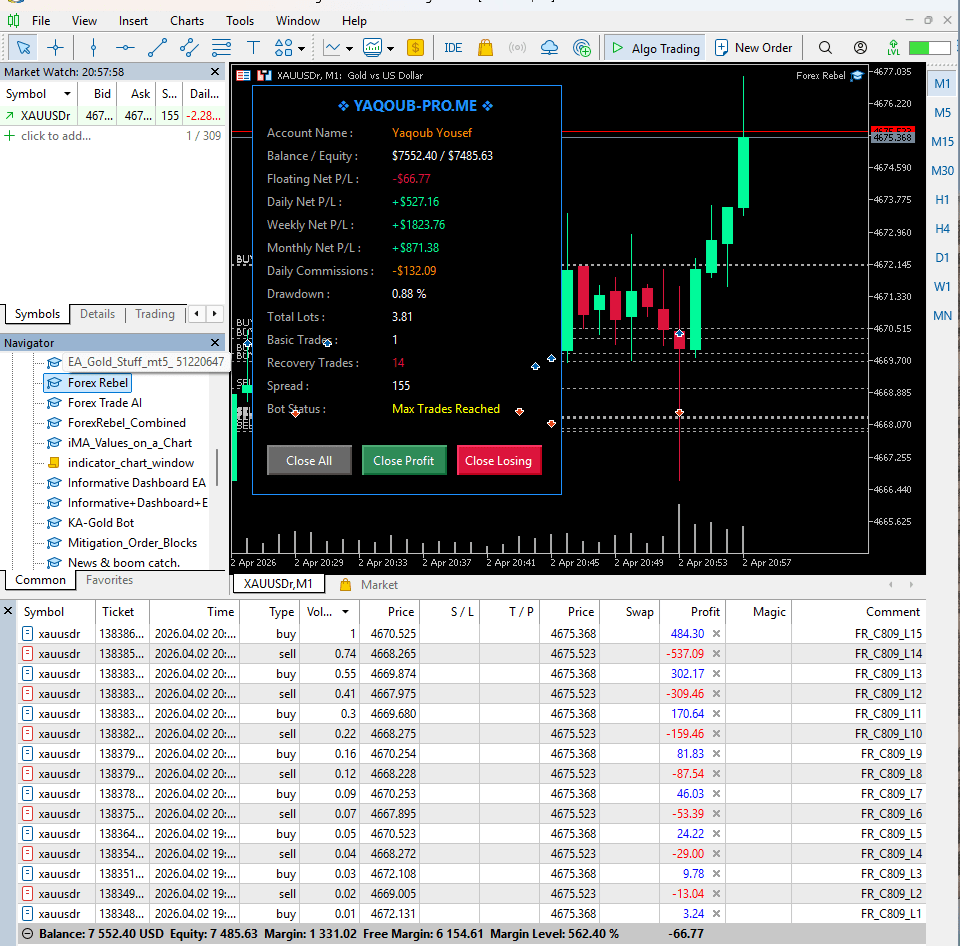Select the Equidistant Channel tool
The width and height of the screenshot is (960, 946).
click(x=191, y=47)
